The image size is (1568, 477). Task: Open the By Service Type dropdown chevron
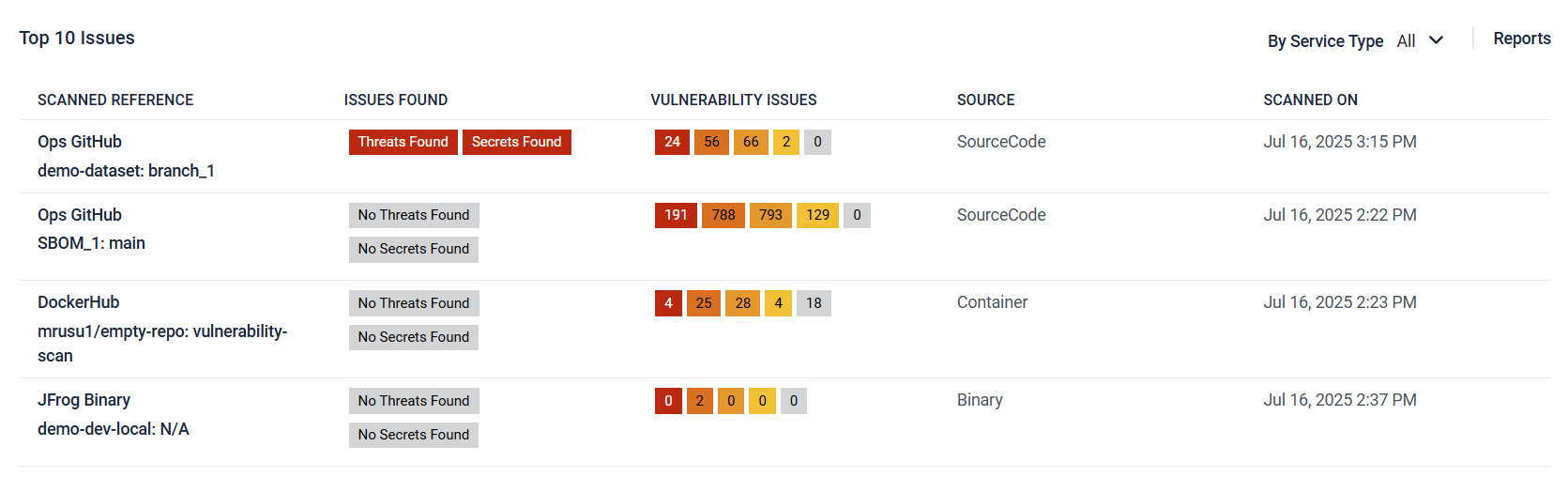(1436, 40)
